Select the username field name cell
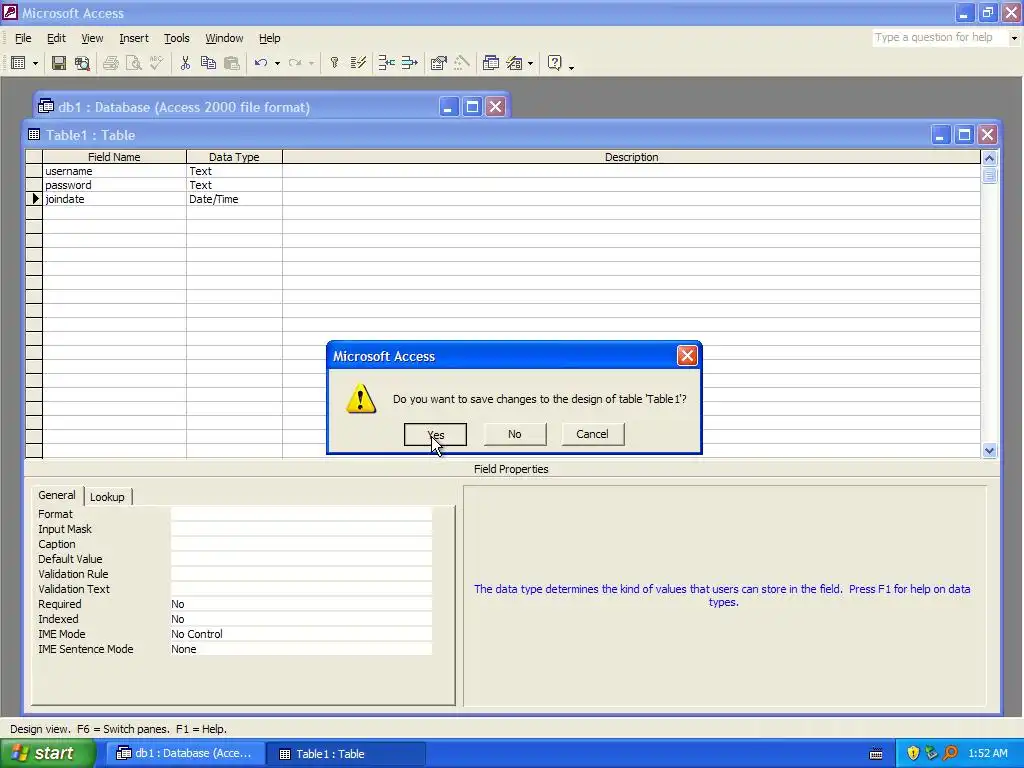This screenshot has width=1024, height=768. coord(114,171)
